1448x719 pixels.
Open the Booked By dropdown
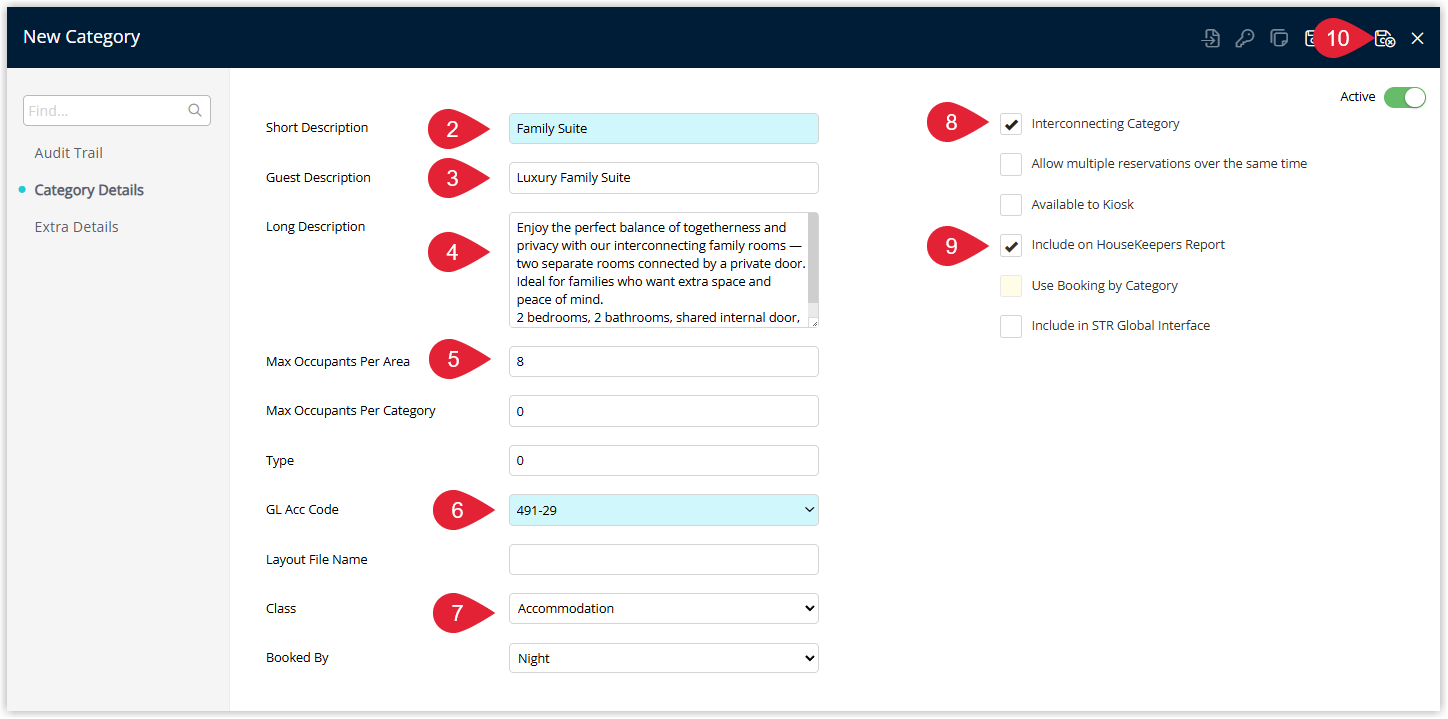click(664, 658)
